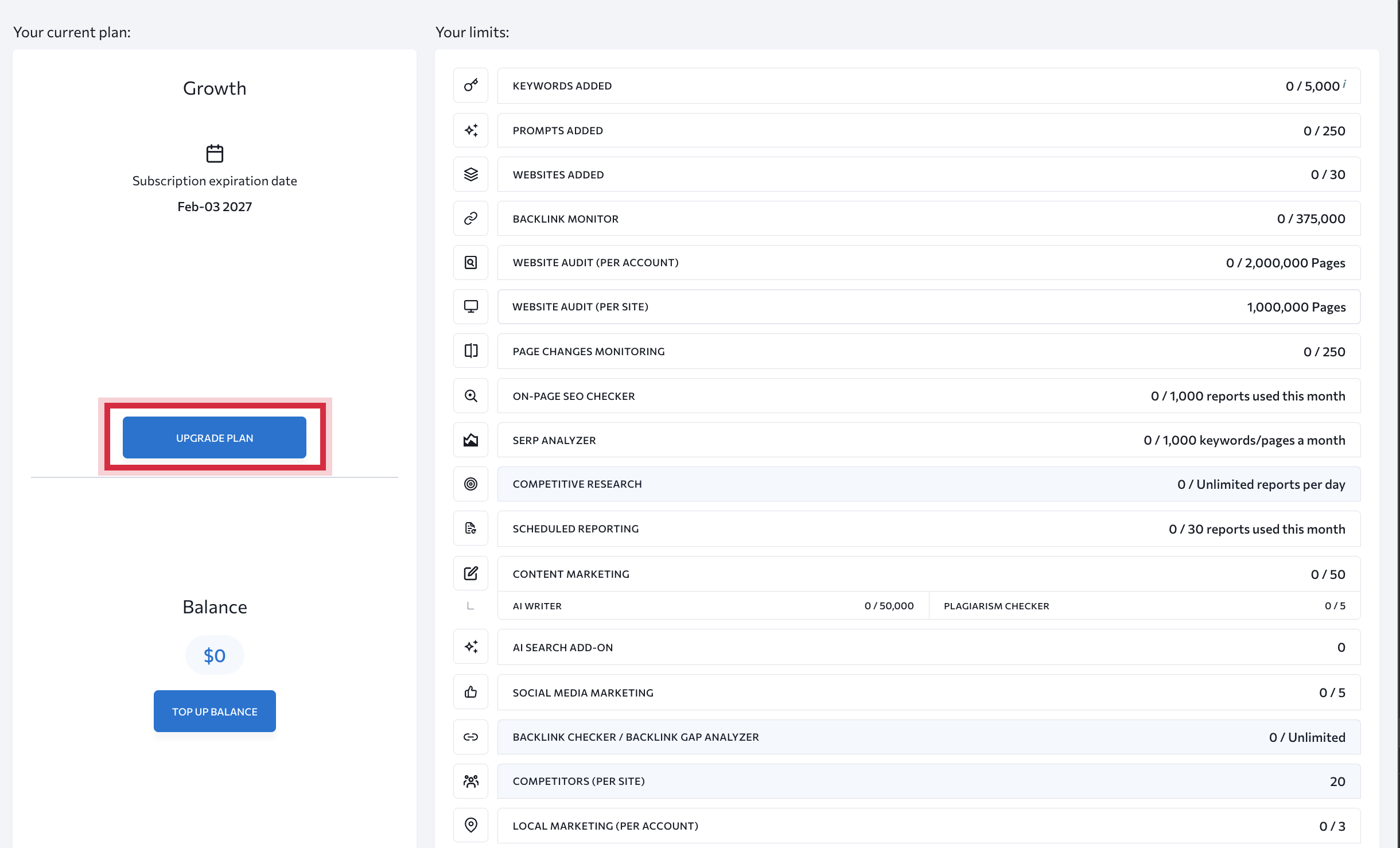Image resolution: width=1400 pixels, height=848 pixels.
Task: Click the thumbs-up Social Media Marketing icon
Action: pyautogui.click(x=470, y=692)
